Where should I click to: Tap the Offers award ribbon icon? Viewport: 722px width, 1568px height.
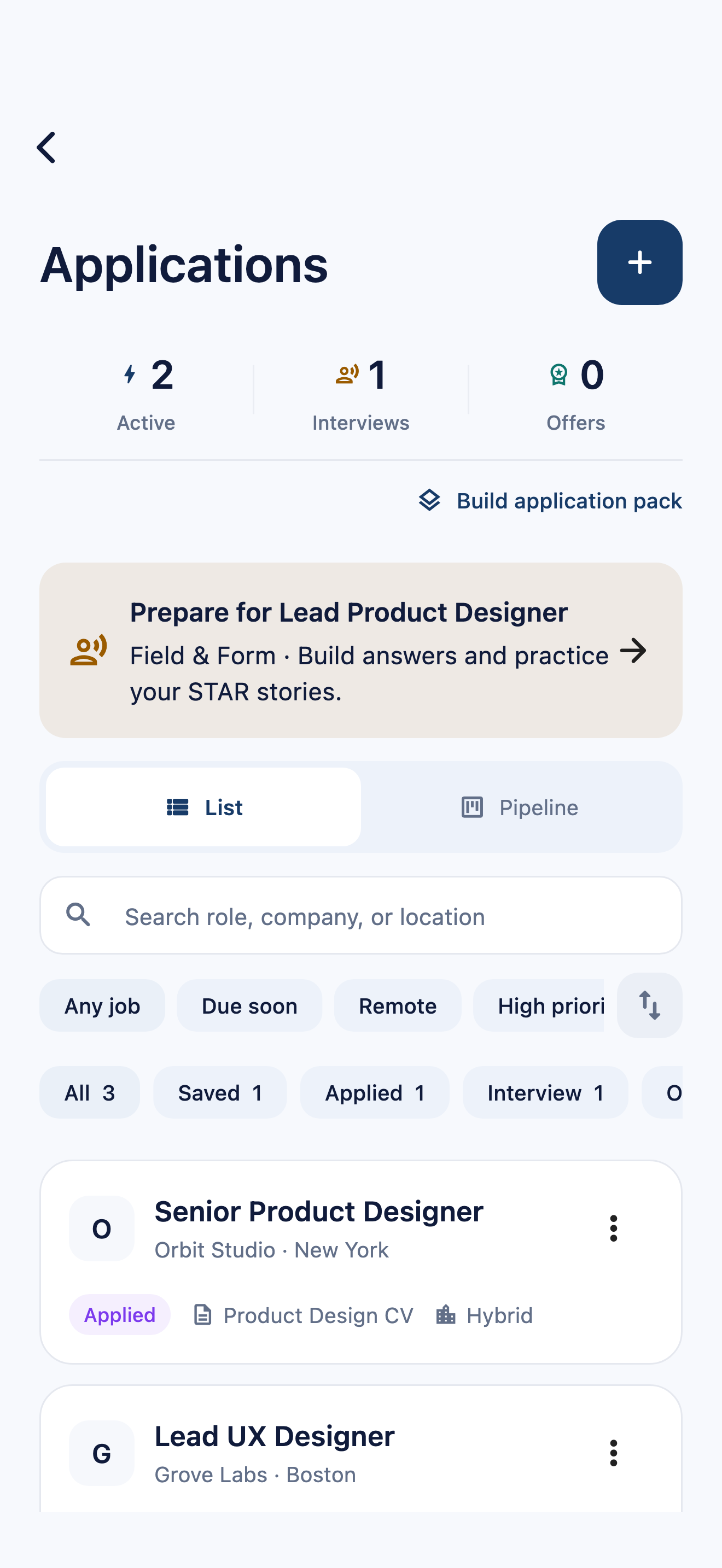pyautogui.click(x=558, y=375)
